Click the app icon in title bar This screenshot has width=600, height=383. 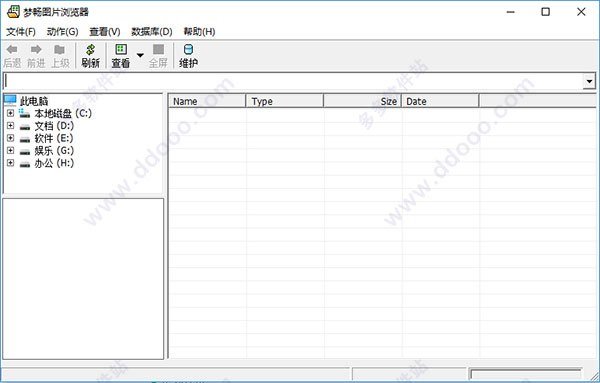[13, 11]
